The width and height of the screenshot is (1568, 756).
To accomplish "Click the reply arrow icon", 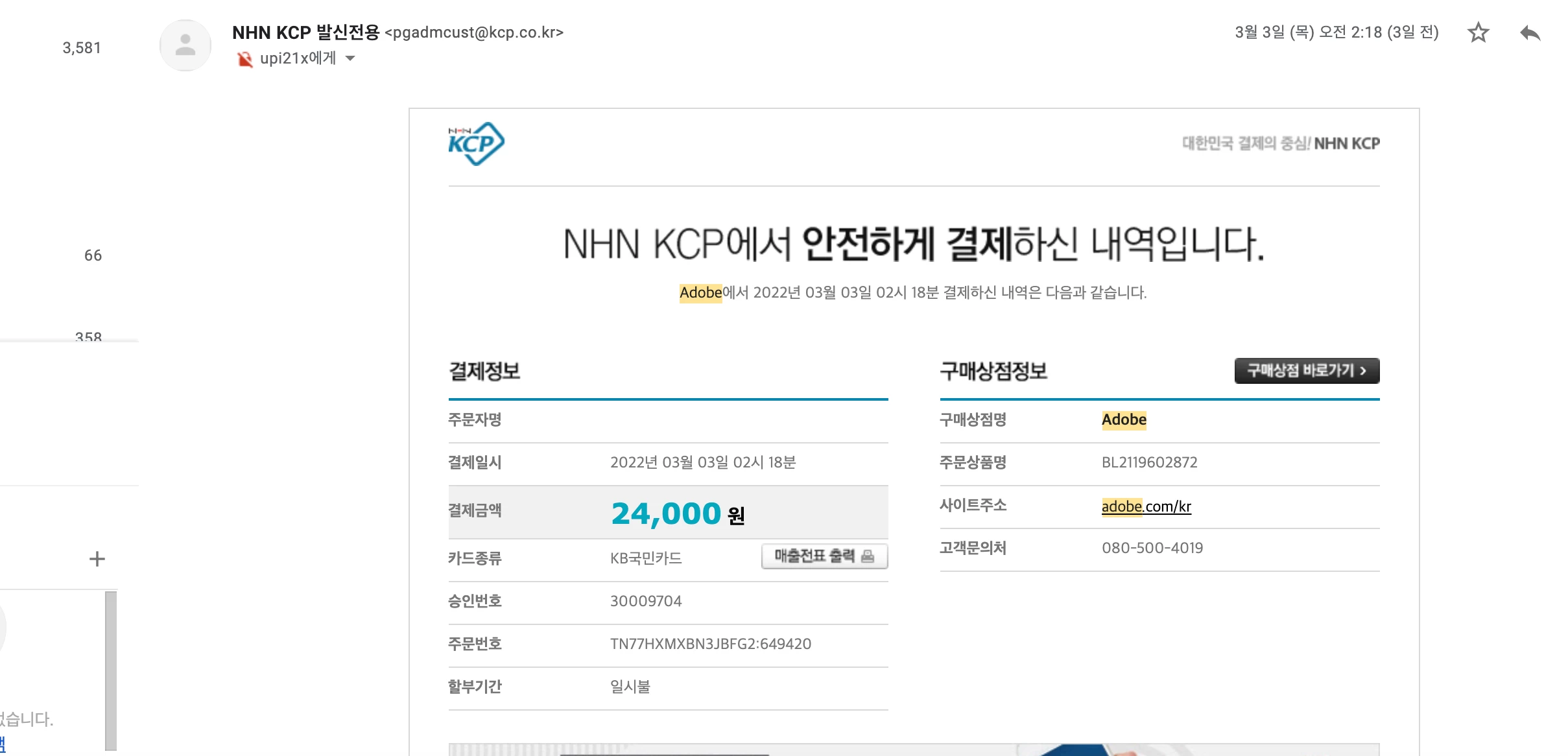I will point(1530,32).
